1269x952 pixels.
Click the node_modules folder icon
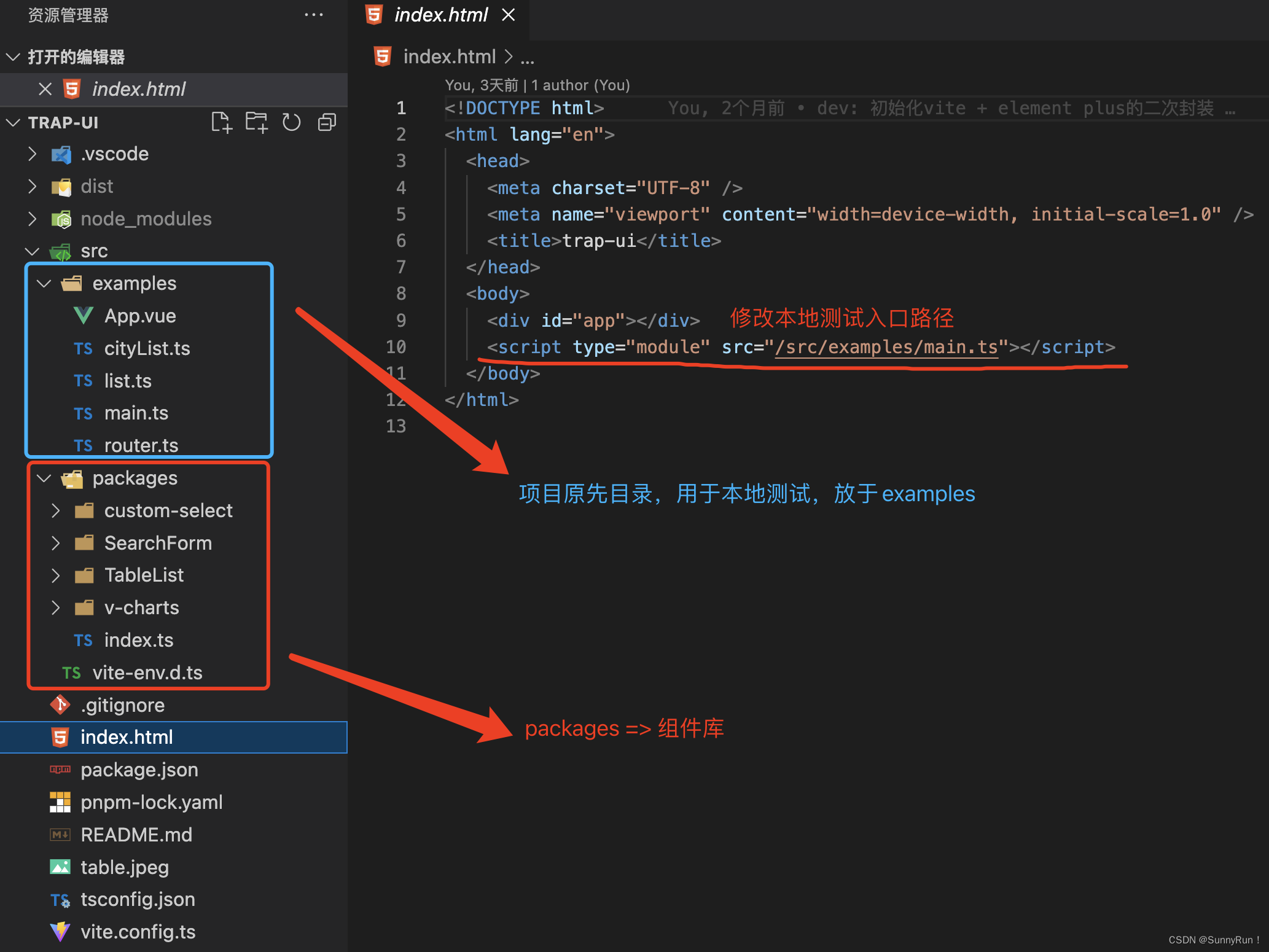[x=60, y=219]
